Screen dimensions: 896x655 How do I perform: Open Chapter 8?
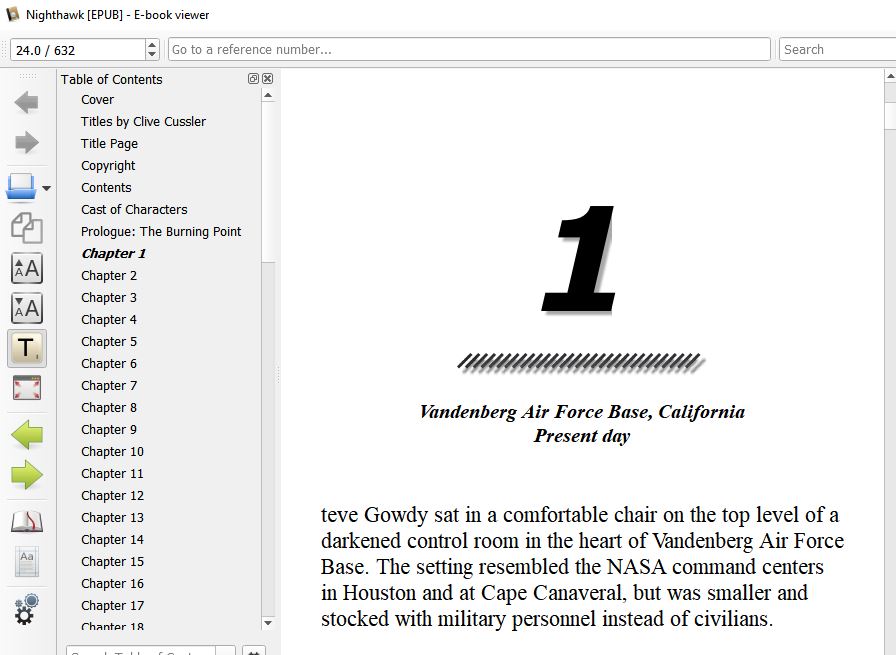pyautogui.click(x=109, y=408)
